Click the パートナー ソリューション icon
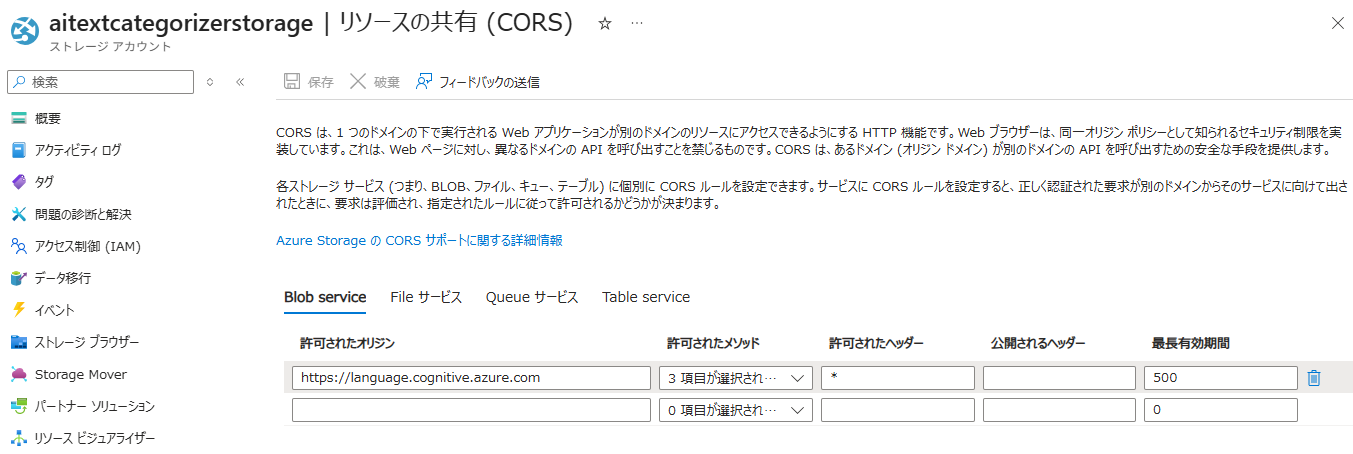This screenshot has width=1353, height=454. click(18, 406)
